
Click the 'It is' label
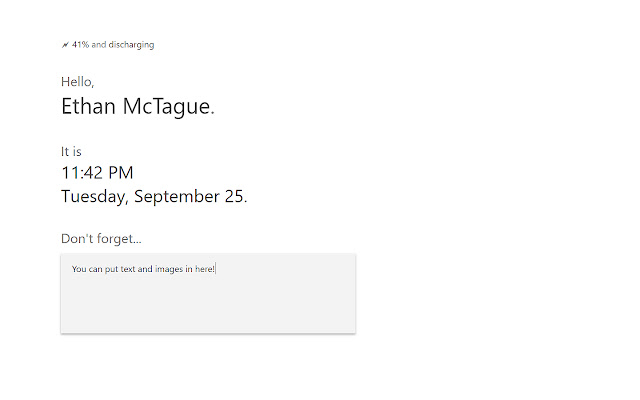point(71,152)
